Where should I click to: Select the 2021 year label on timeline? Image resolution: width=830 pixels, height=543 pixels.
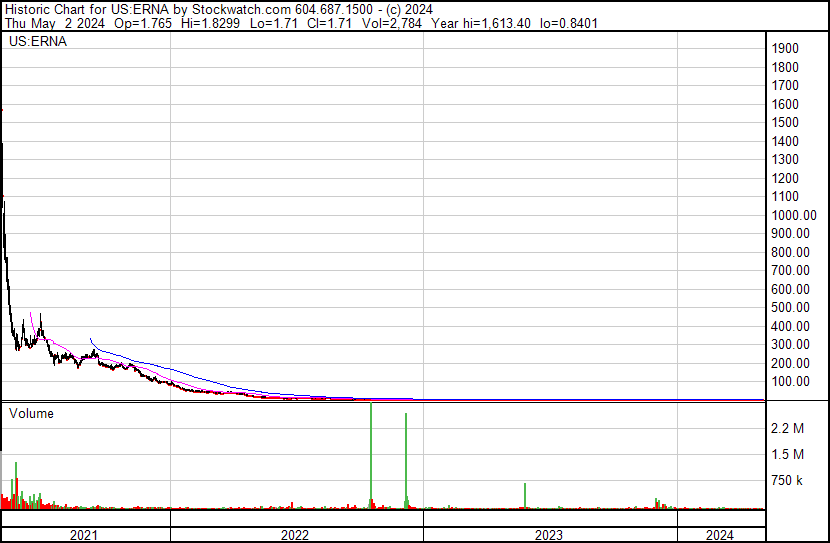(84, 535)
